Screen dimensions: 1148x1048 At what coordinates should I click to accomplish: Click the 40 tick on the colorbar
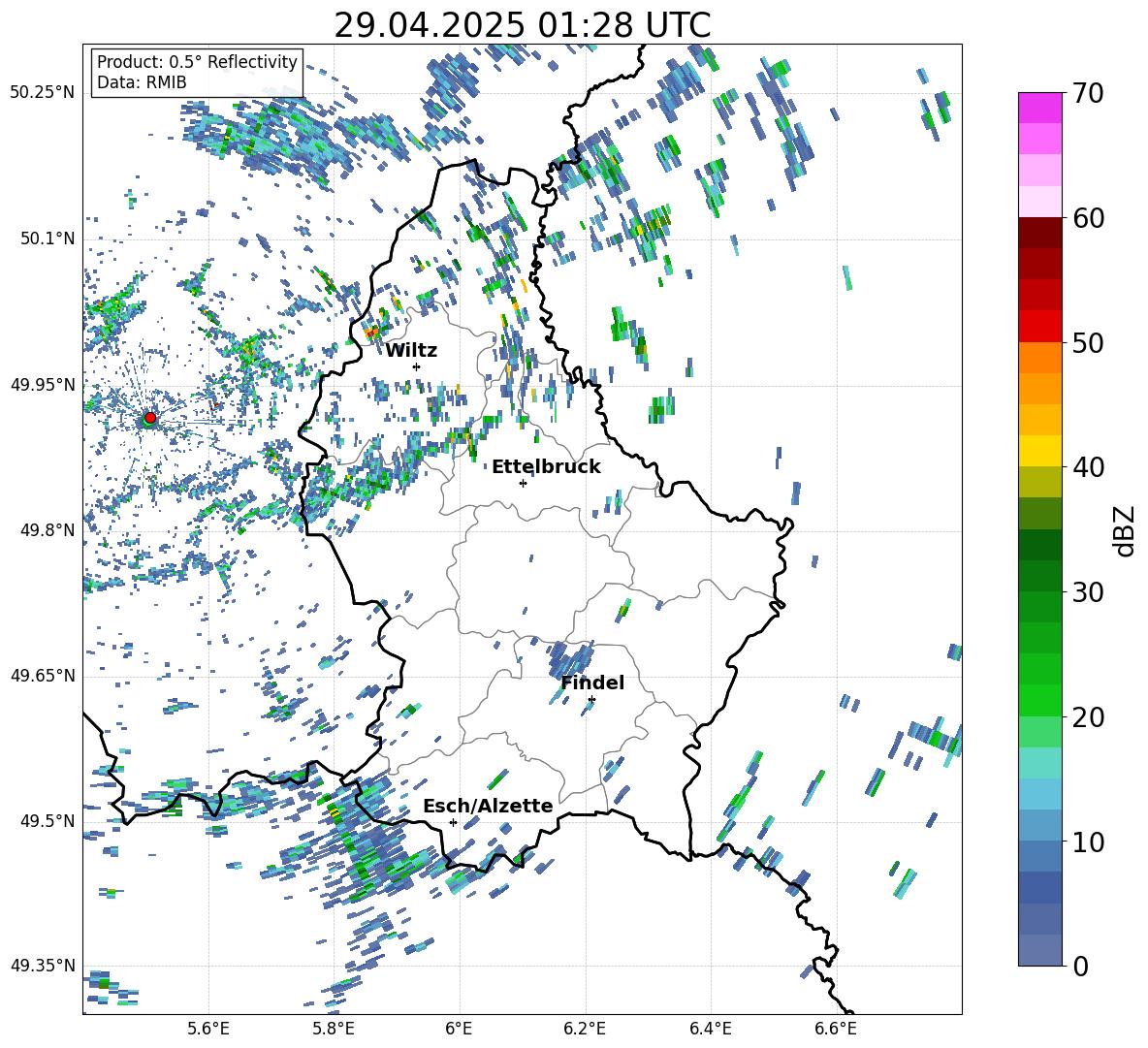pyautogui.click(x=1087, y=467)
